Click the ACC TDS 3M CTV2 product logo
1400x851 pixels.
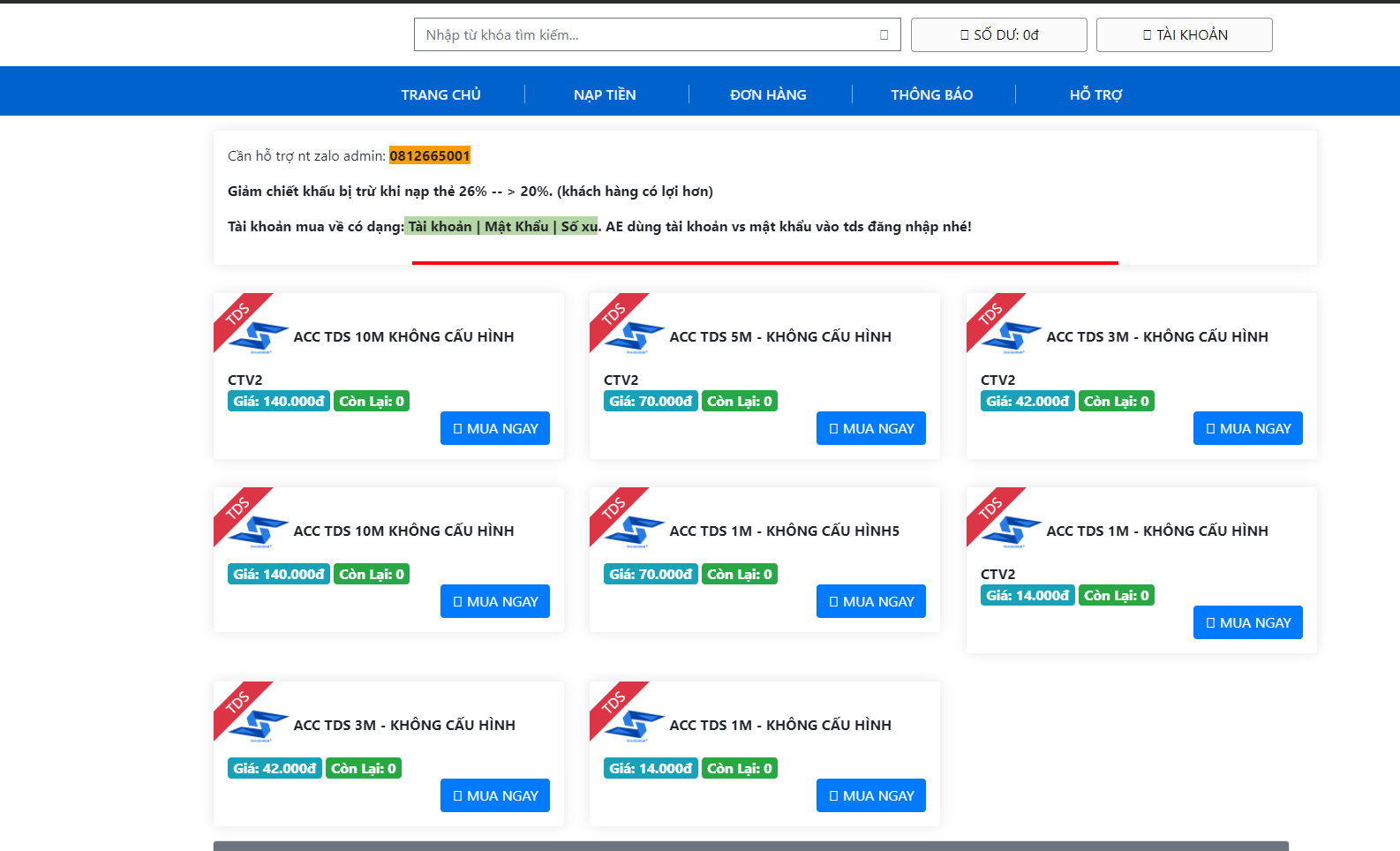coord(1012,338)
